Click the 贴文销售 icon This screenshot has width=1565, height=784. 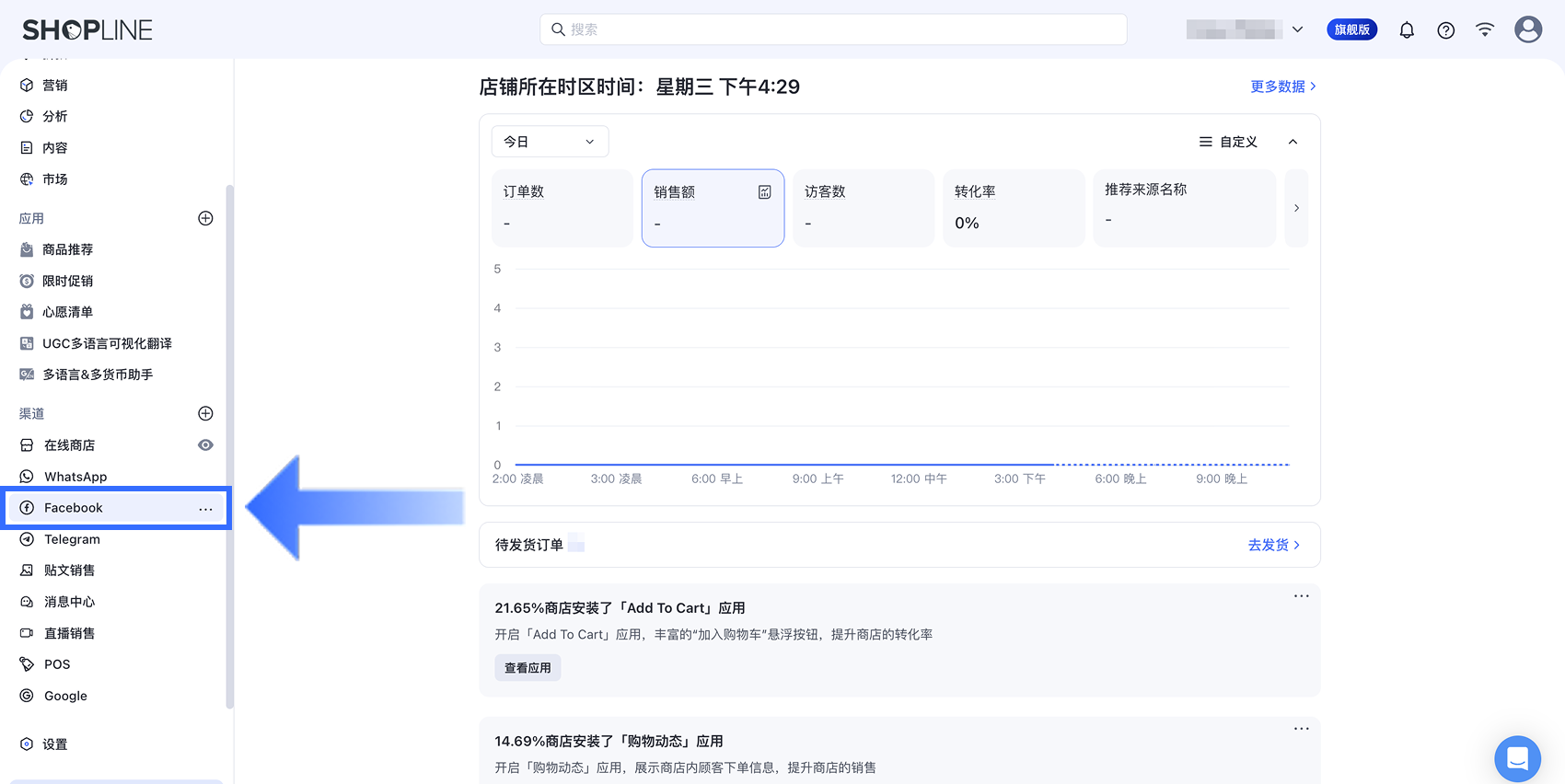click(x=27, y=571)
